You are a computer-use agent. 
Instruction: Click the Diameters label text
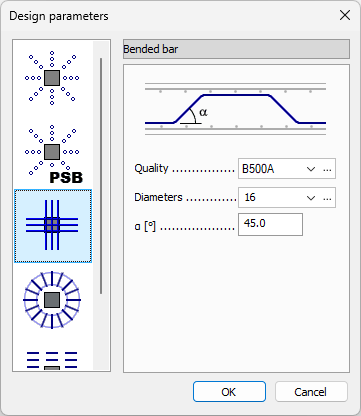158,197
